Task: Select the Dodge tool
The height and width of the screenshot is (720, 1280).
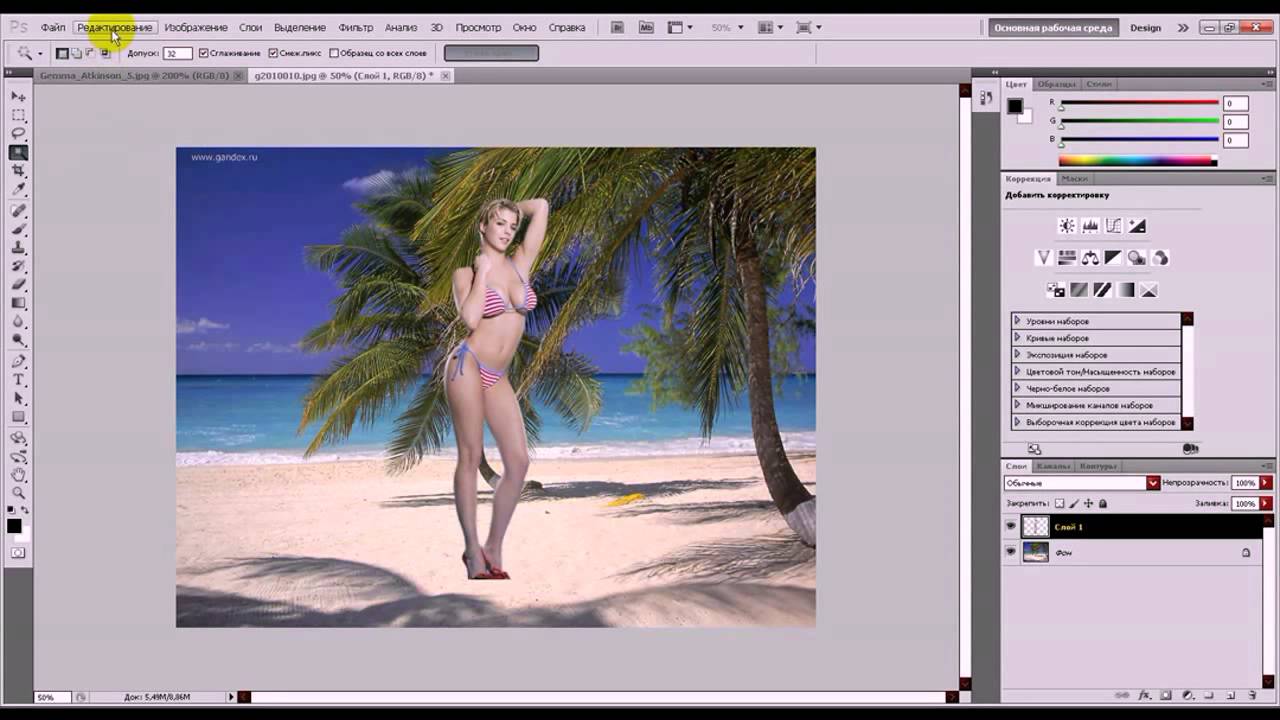Action: pos(19,340)
